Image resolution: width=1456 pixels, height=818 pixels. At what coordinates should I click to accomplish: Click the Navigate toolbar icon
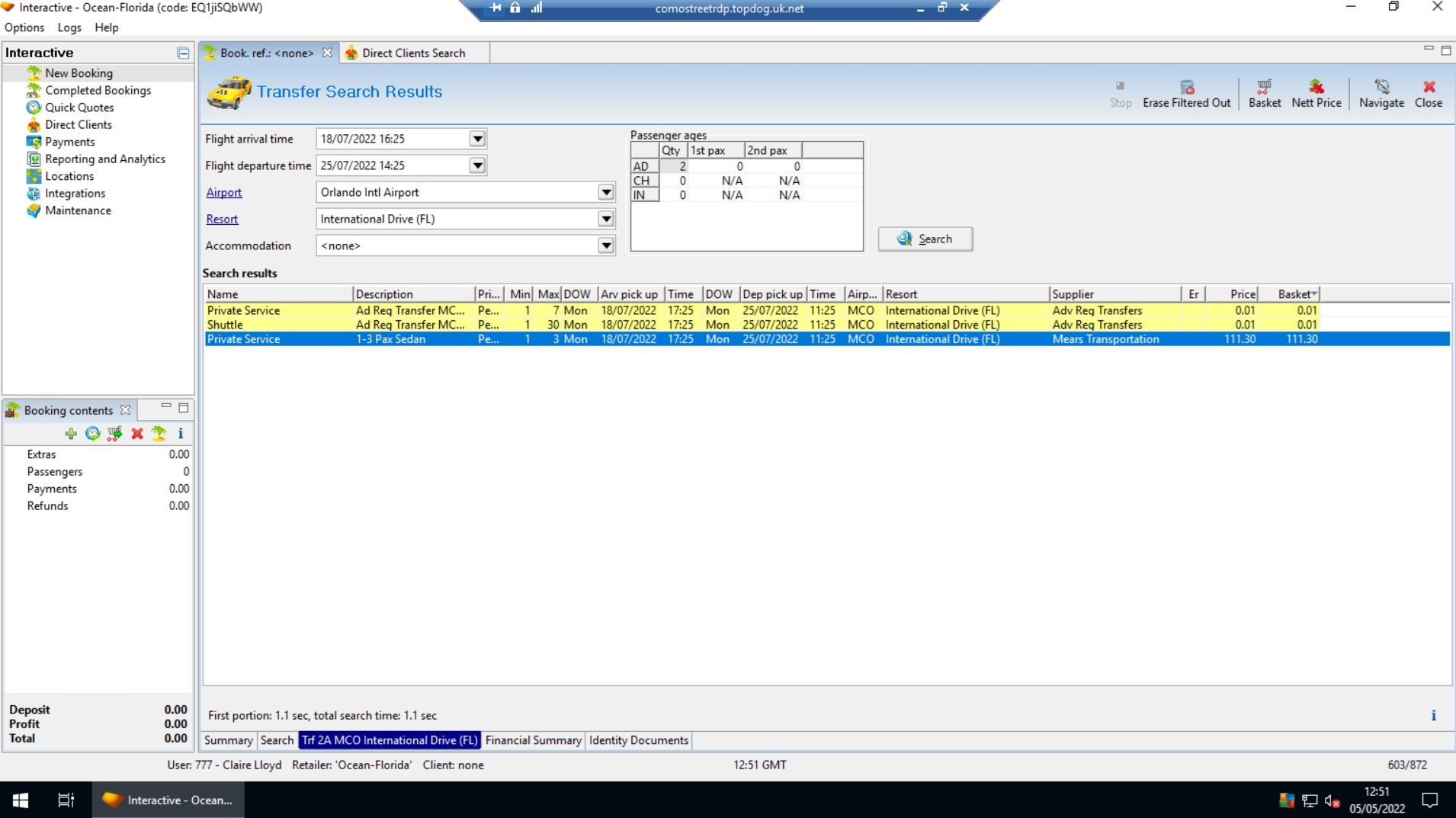1381,93
